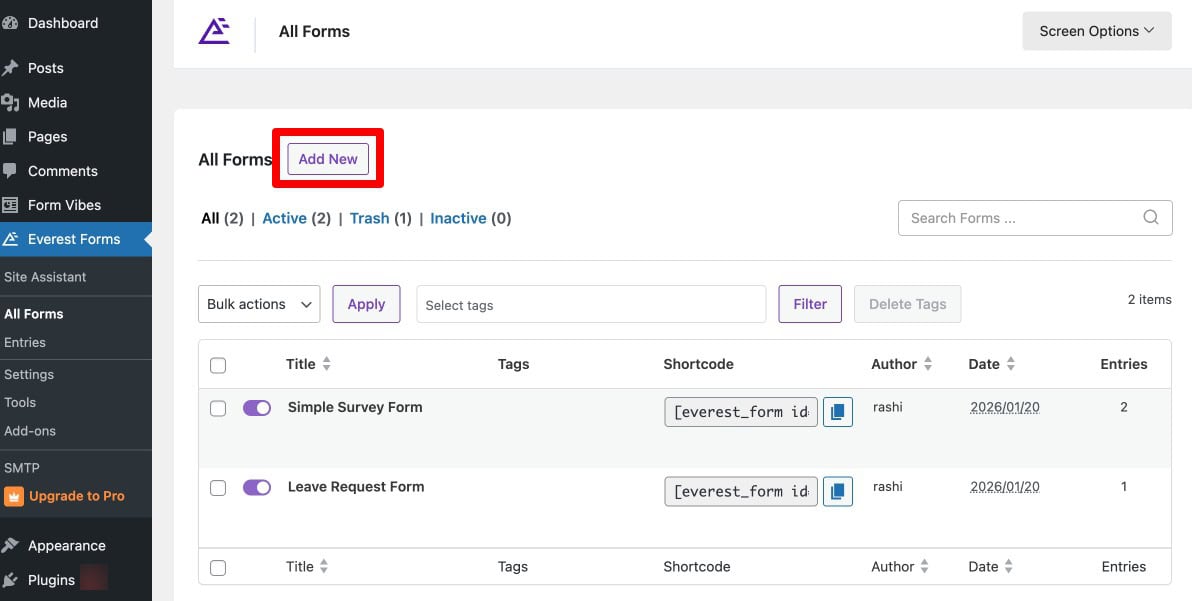Click date on Leave Request Form row
Viewport: 1192px width, 601px height.
(x=1005, y=487)
